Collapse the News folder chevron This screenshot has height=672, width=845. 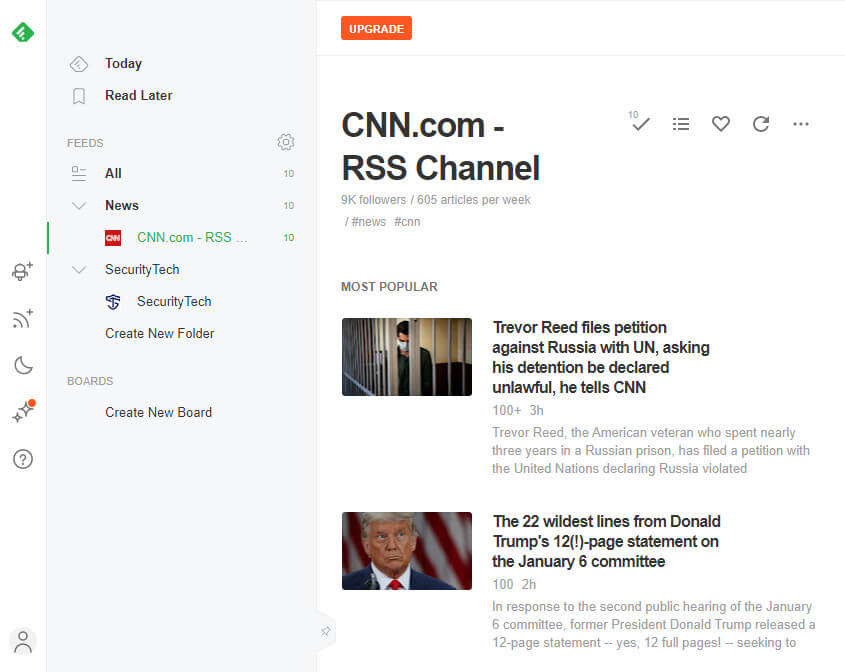coord(79,205)
